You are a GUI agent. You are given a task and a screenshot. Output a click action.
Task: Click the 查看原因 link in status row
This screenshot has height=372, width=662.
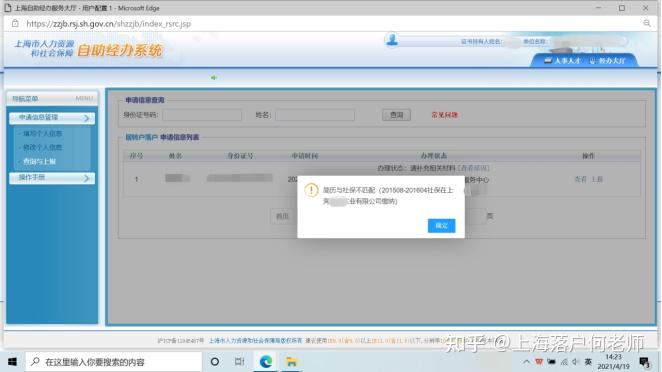coord(474,168)
